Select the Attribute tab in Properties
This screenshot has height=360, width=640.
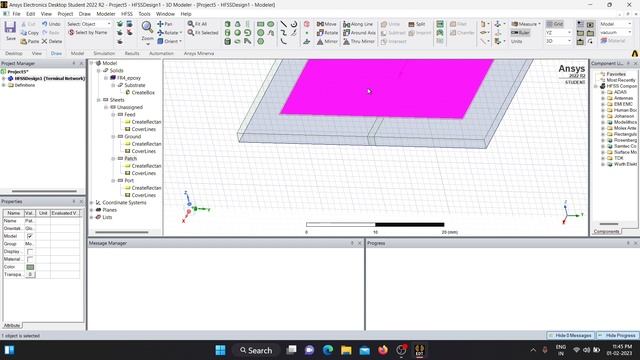click(x=11, y=325)
